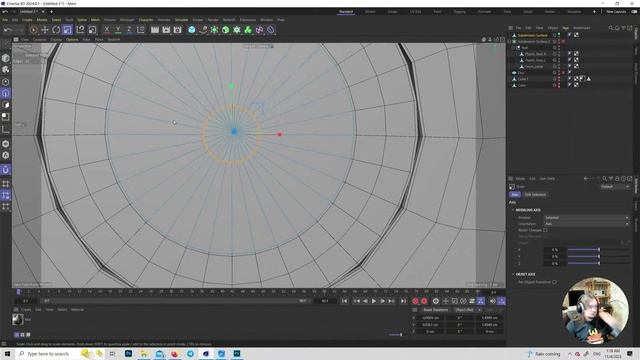Screen dimensions: 640x360
Task: Toggle visibility dots of Cube.1 object
Action: tap(559, 79)
